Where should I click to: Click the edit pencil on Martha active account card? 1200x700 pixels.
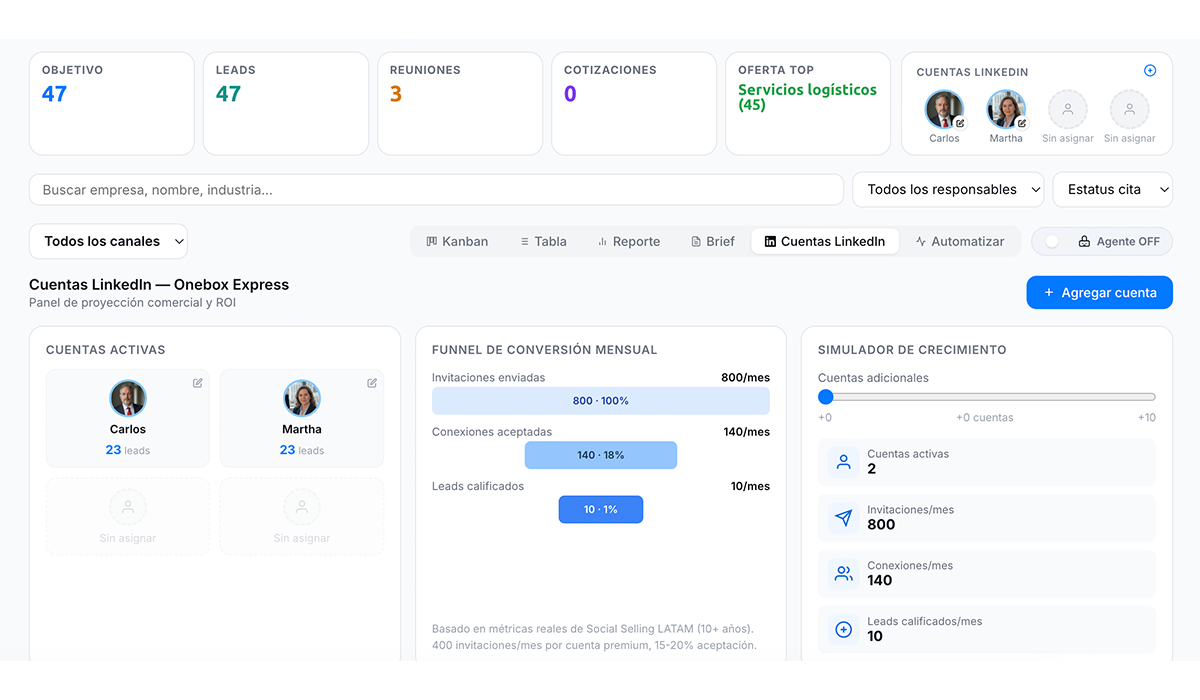pos(372,383)
